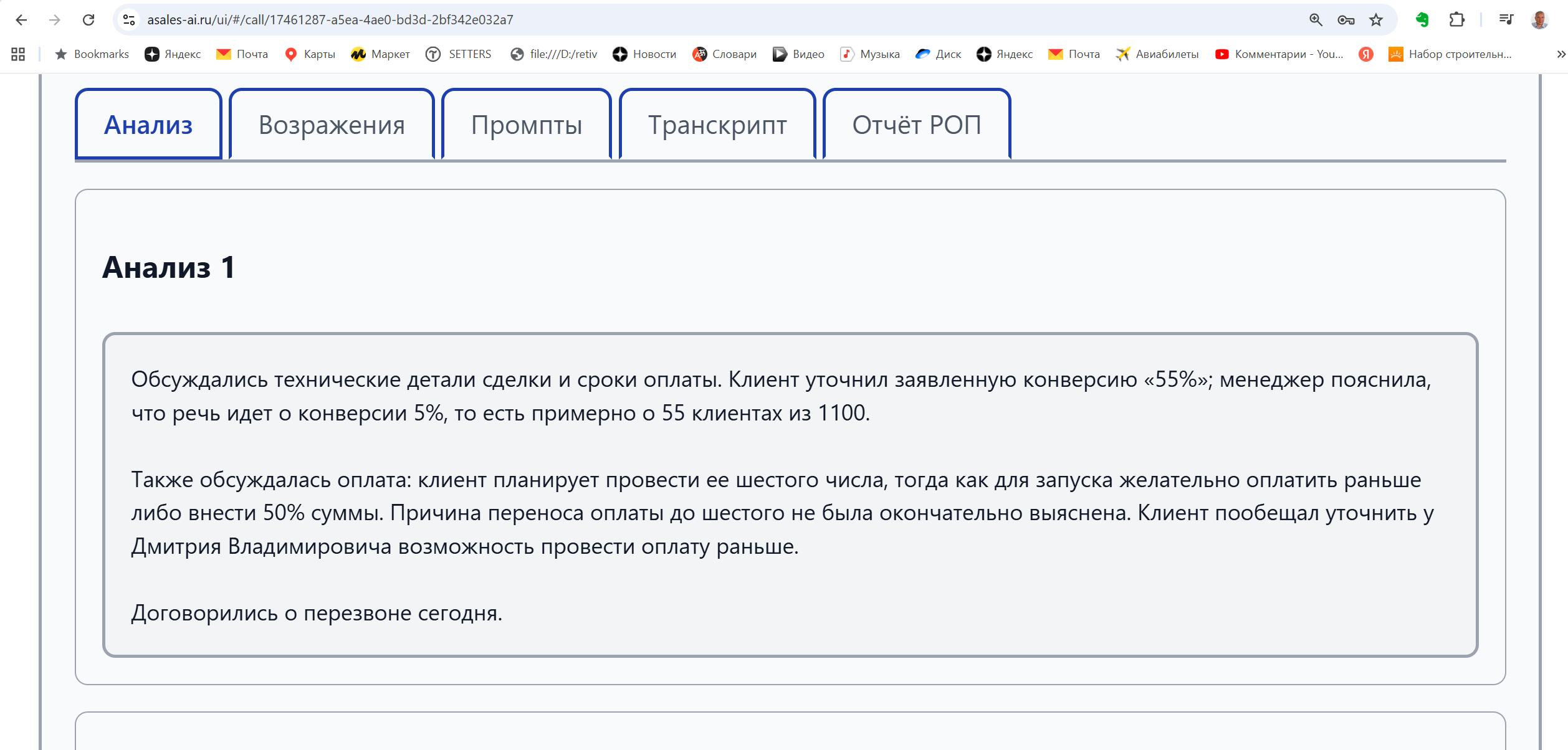Open the Музыка bookmark
1568x750 pixels.
tap(870, 54)
